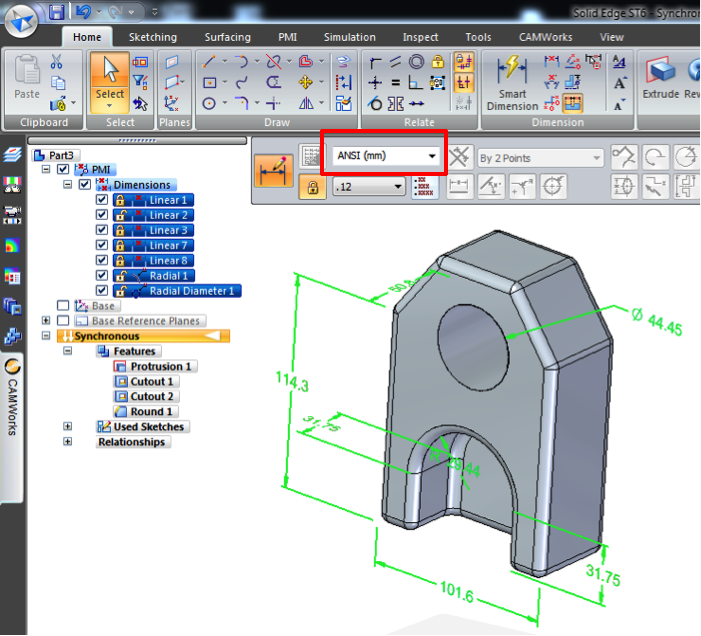Click the Ø 44.45 diameter dimension
Image resolution: width=701 pixels, height=636 pixels.
657,320
